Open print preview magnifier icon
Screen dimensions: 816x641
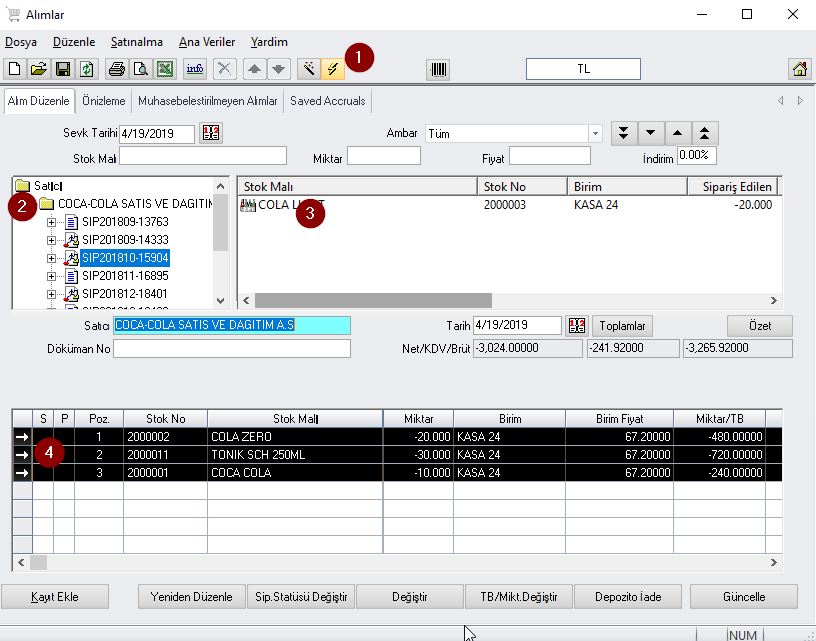tap(141, 69)
